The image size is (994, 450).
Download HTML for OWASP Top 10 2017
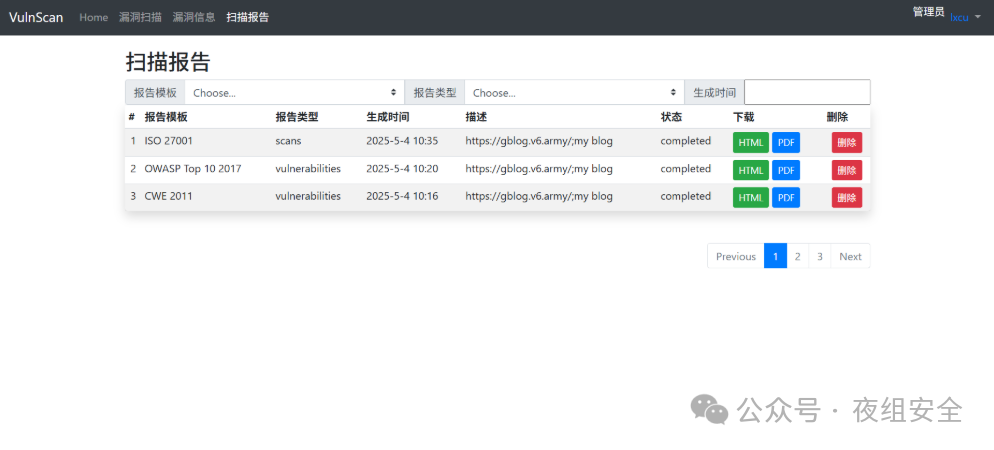click(x=751, y=170)
